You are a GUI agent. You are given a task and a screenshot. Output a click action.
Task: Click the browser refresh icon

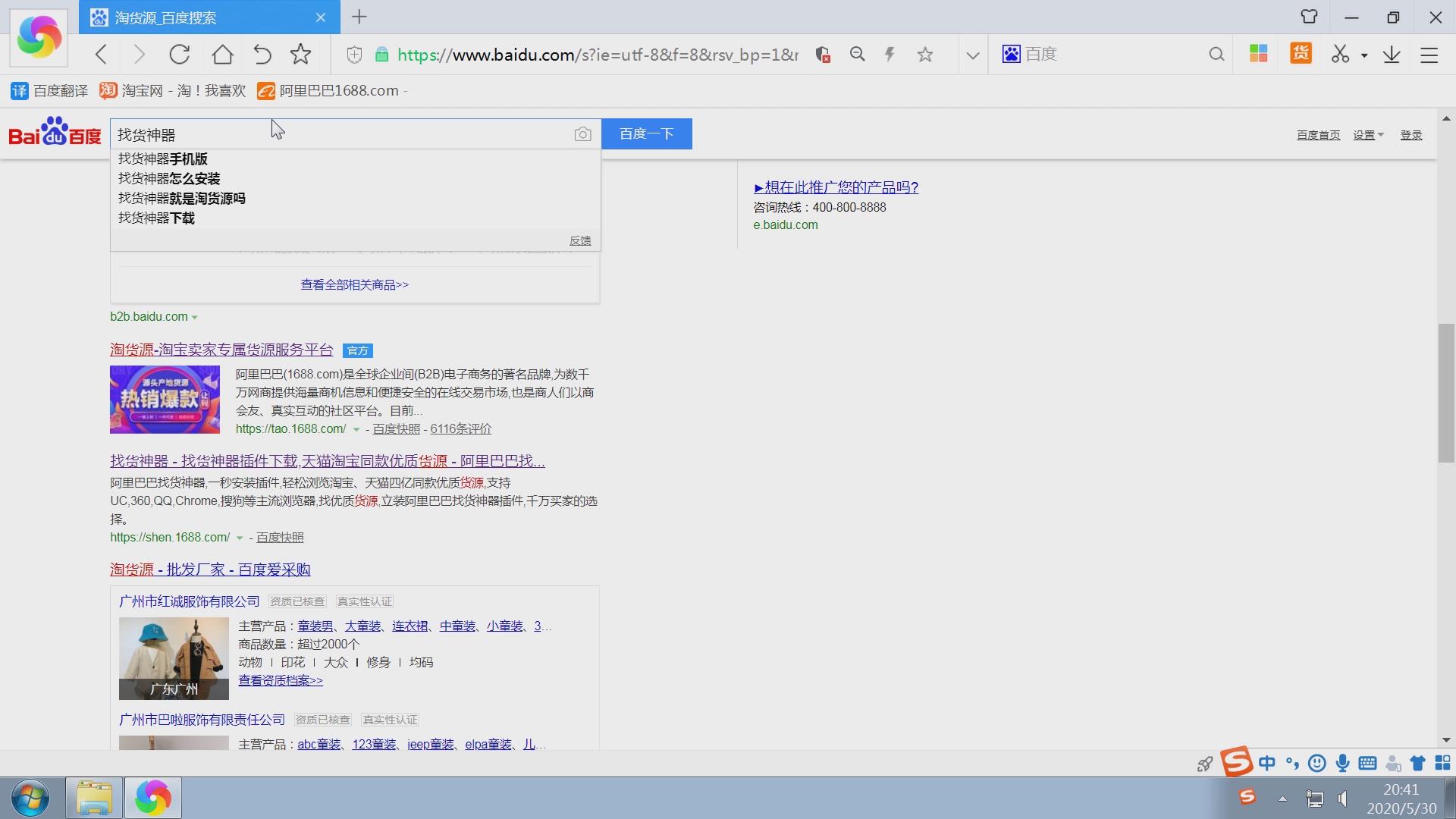click(x=180, y=55)
